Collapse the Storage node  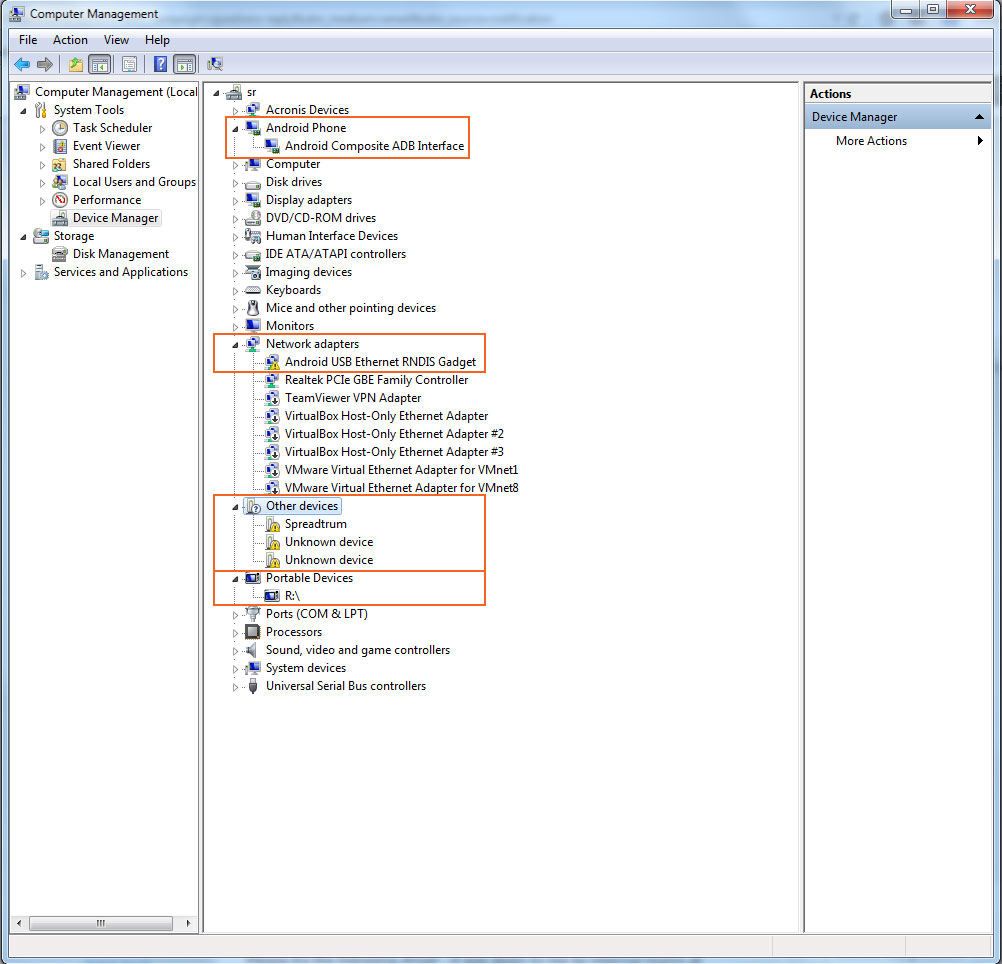click(24, 237)
